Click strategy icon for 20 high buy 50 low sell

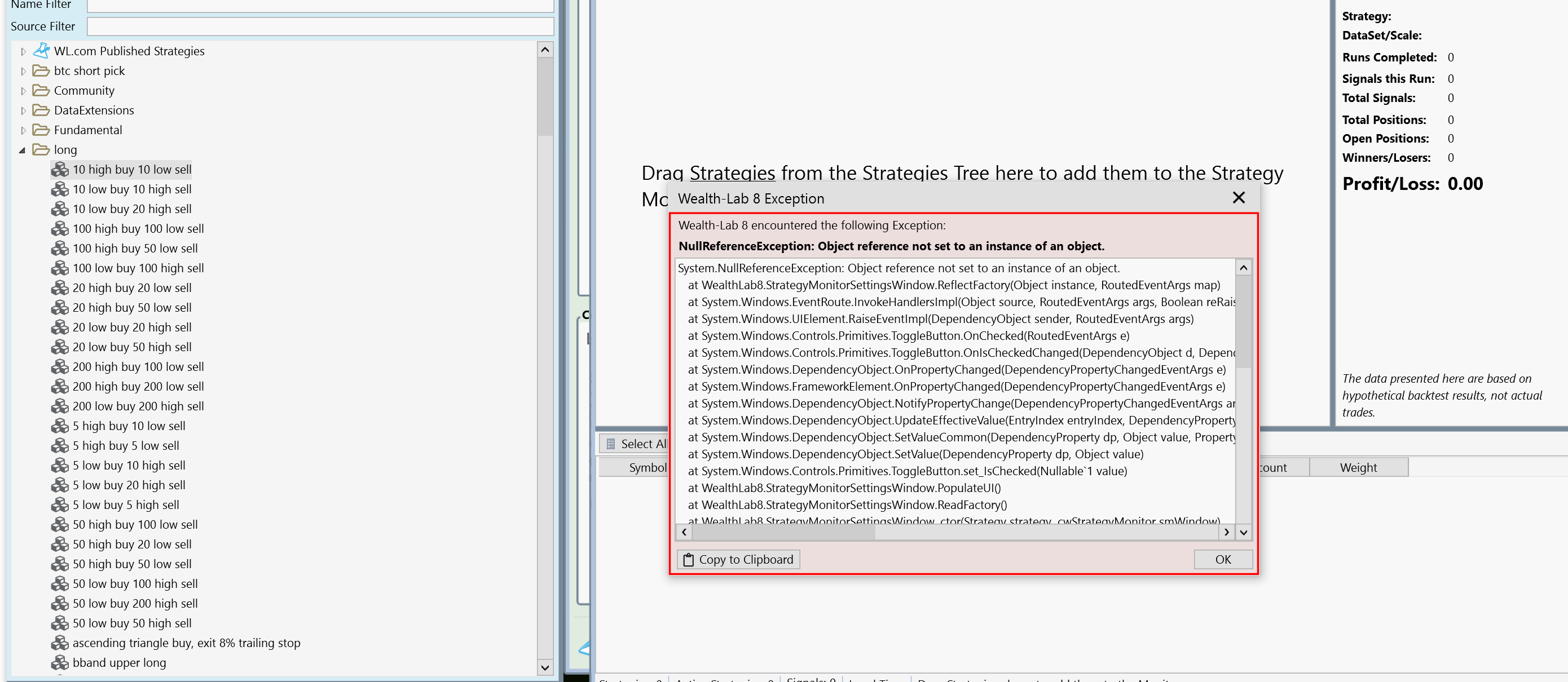[x=60, y=307]
